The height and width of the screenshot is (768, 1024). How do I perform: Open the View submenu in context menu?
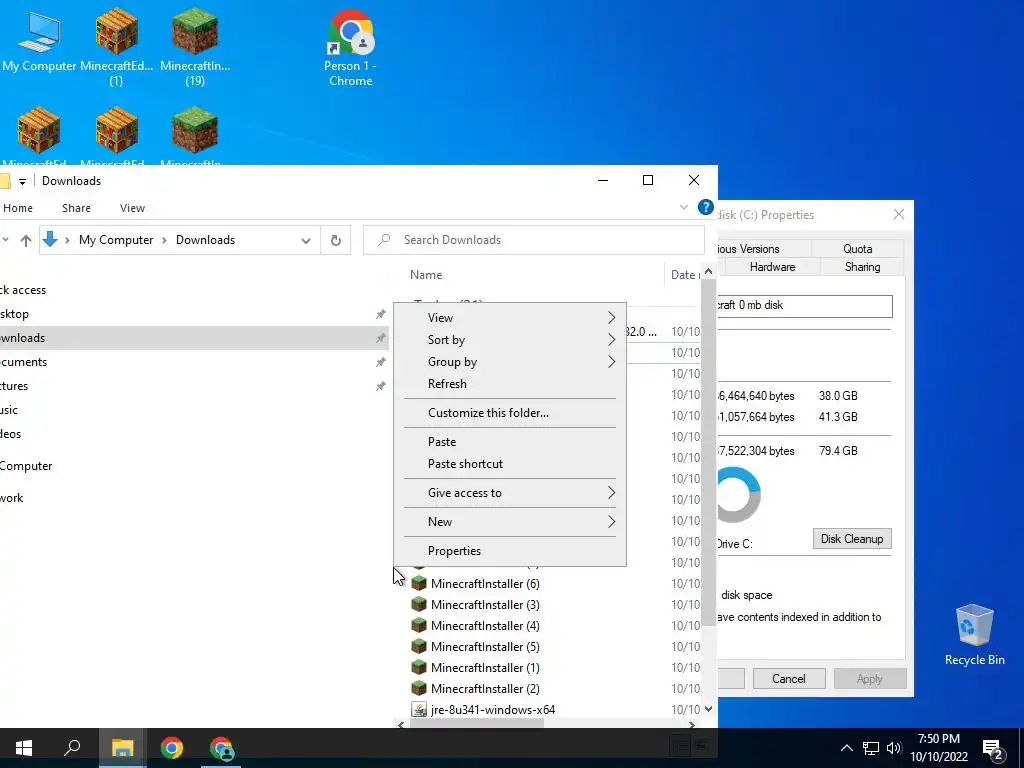[510, 317]
